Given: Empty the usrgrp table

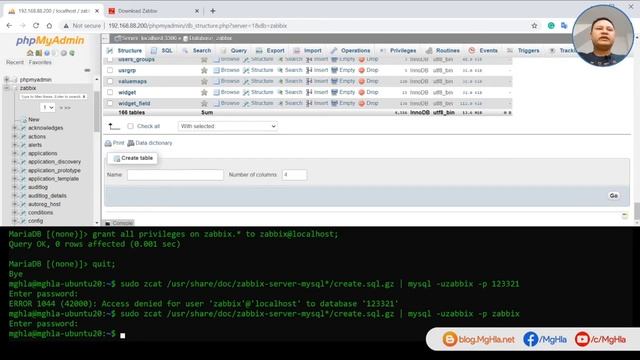Looking at the screenshot, I should point(343,70).
